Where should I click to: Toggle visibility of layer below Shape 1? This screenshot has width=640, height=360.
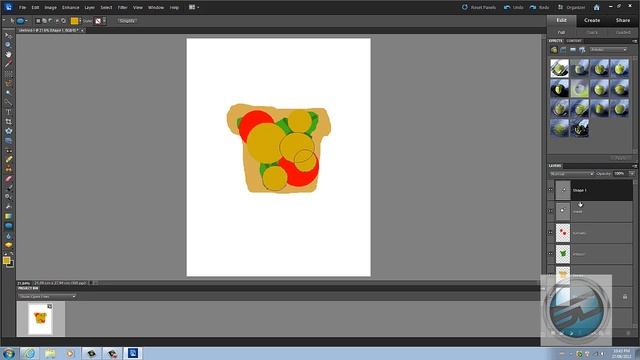pyautogui.click(x=550, y=211)
